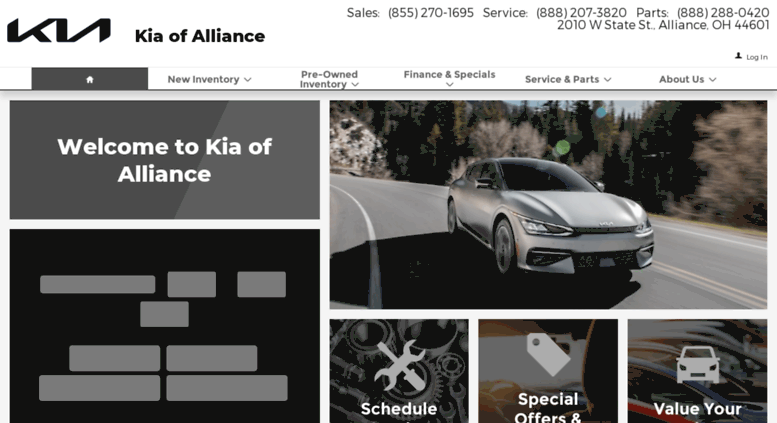
Task: Expand the New Inventory chevron
Action: click(x=248, y=80)
